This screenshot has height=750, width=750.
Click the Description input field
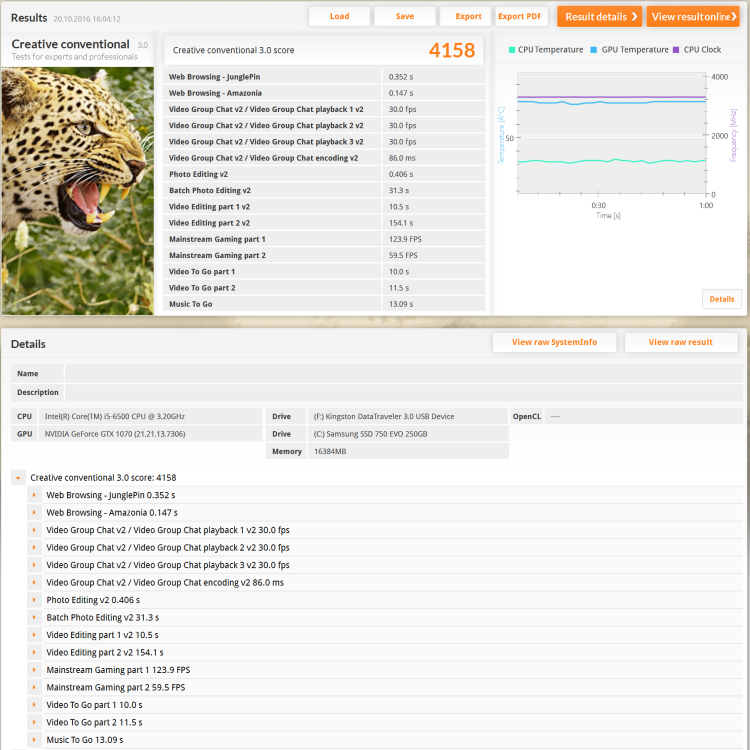point(404,392)
